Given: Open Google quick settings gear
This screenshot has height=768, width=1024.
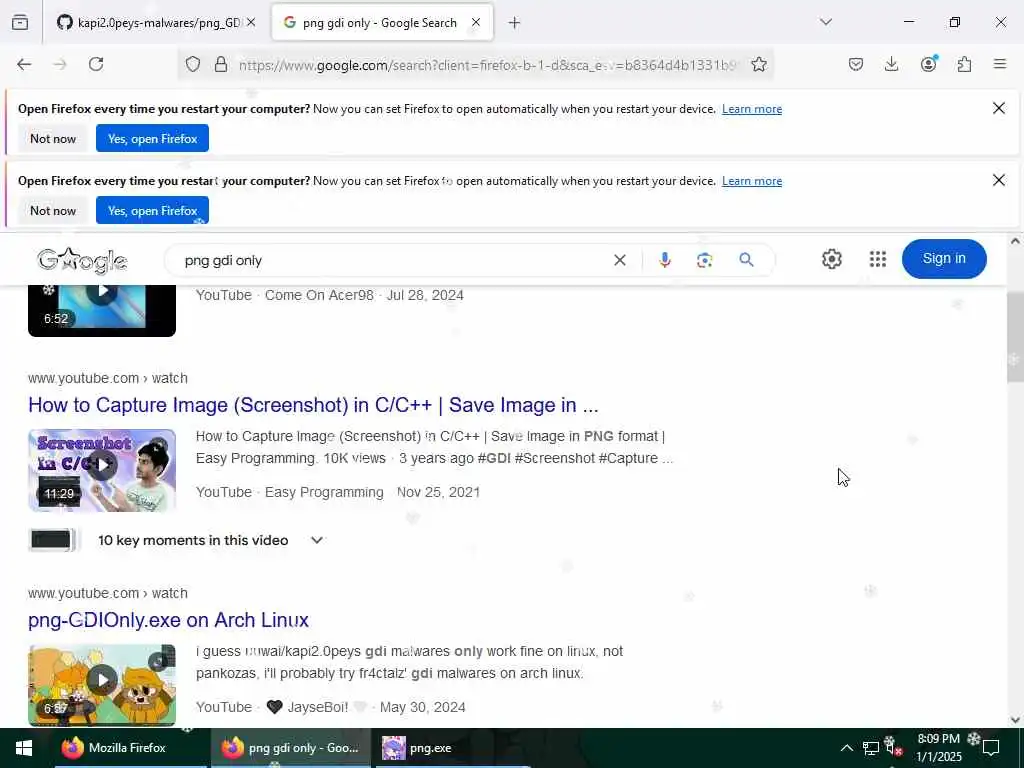Looking at the screenshot, I should (831, 259).
